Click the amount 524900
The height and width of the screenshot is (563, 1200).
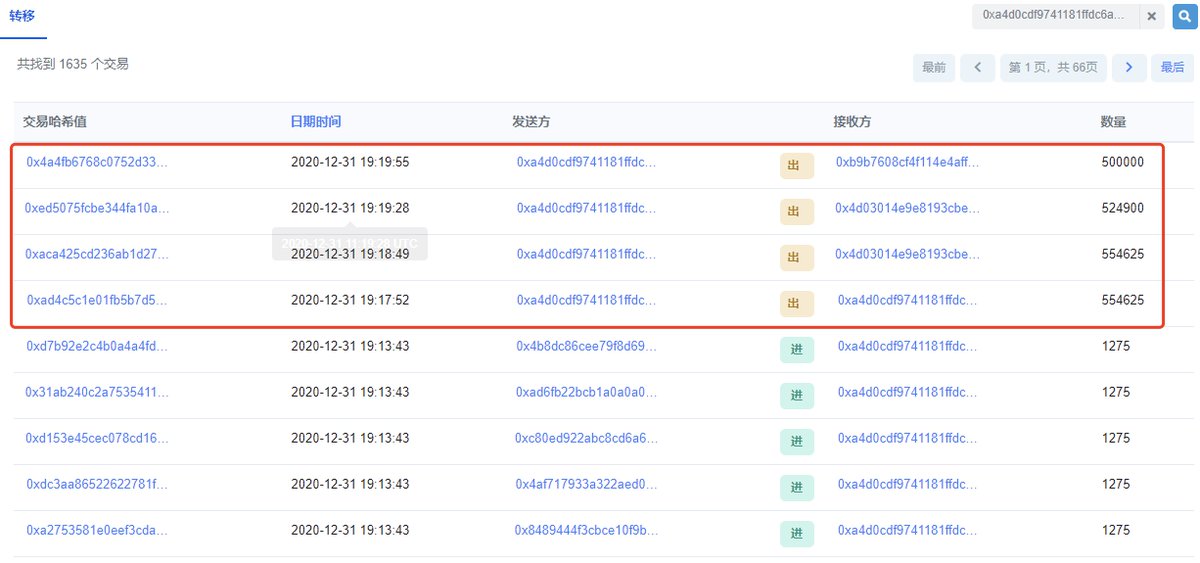pos(1123,208)
